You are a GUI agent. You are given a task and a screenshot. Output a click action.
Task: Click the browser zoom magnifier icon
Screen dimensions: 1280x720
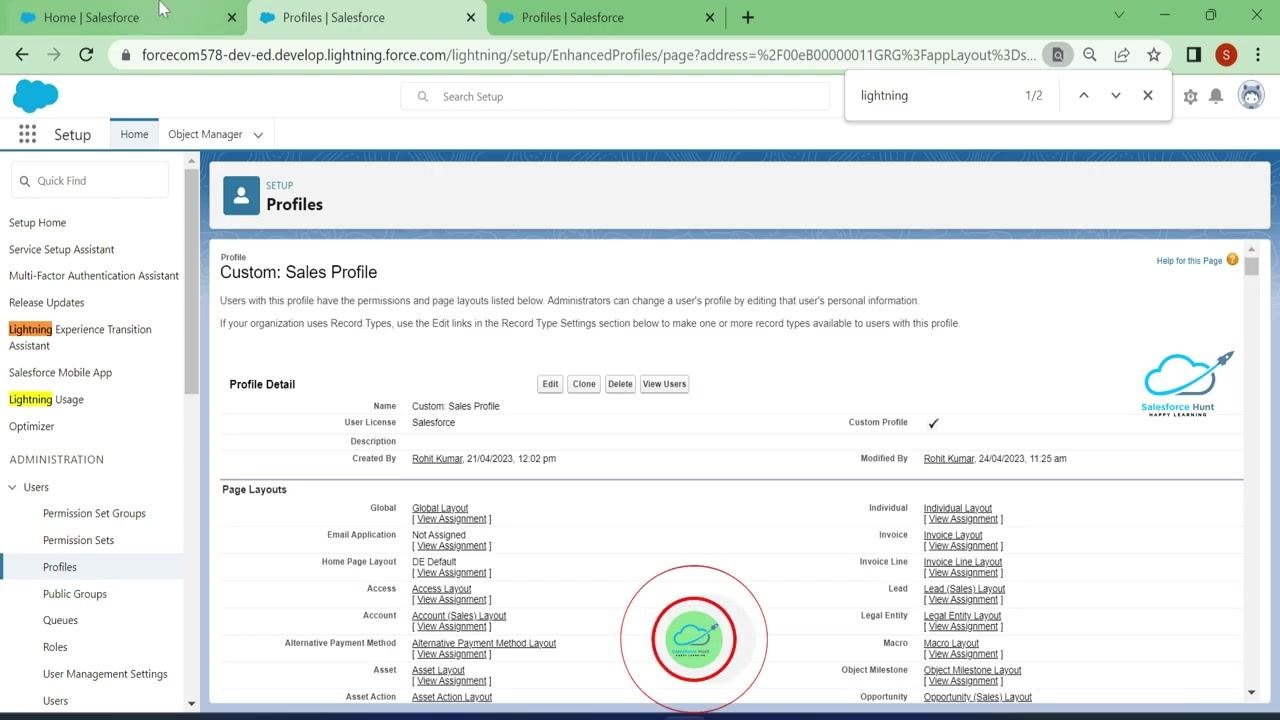click(x=1090, y=55)
